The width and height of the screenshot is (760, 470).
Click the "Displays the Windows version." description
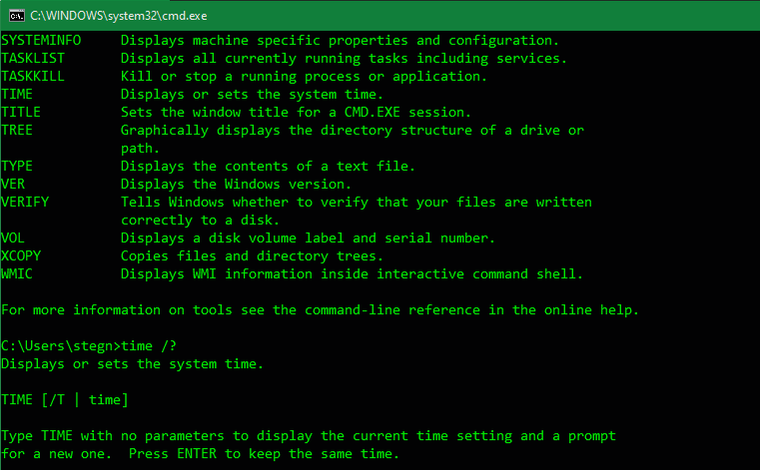click(236, 184)
